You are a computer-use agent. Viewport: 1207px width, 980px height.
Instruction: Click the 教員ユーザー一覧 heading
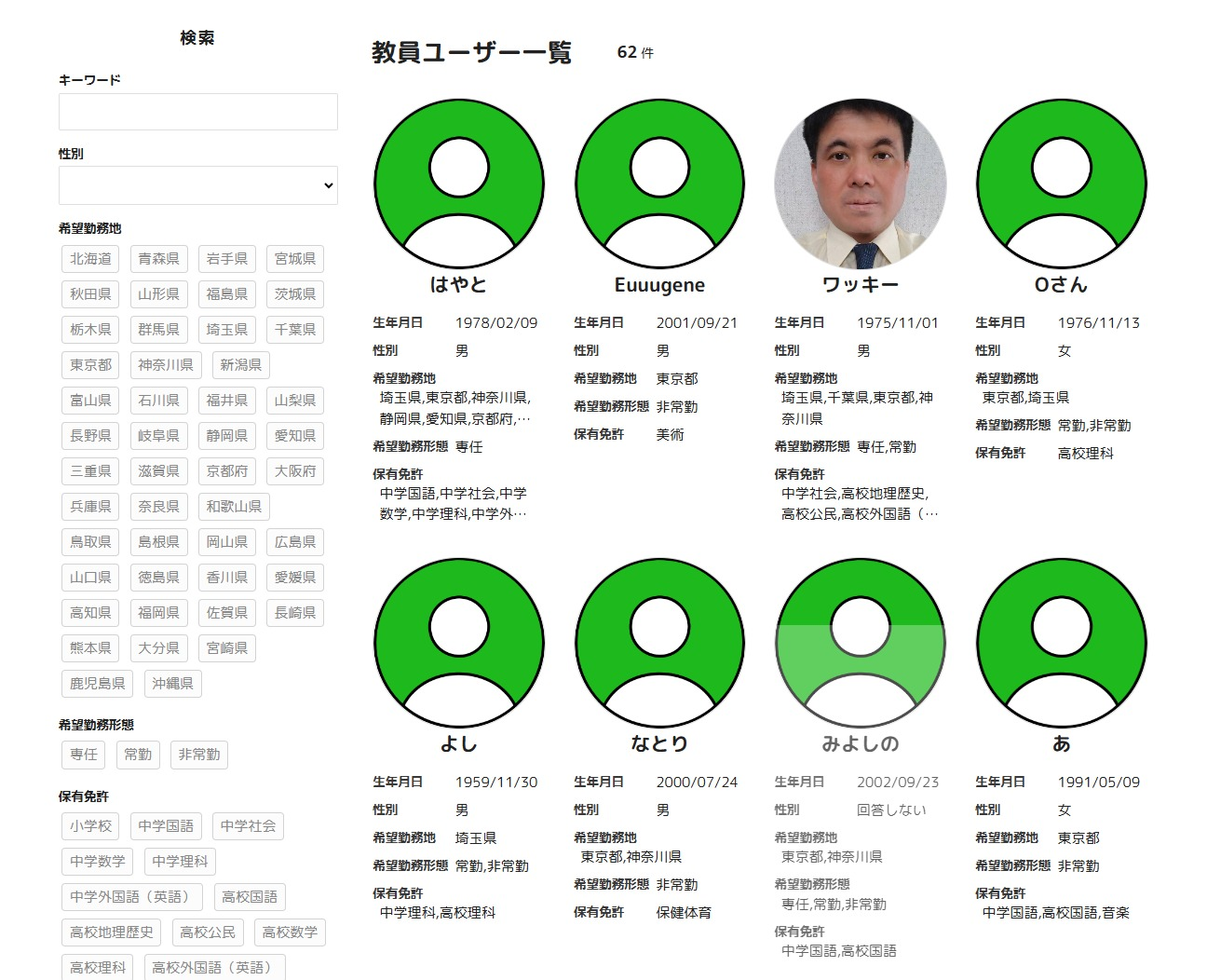(471, 52)
